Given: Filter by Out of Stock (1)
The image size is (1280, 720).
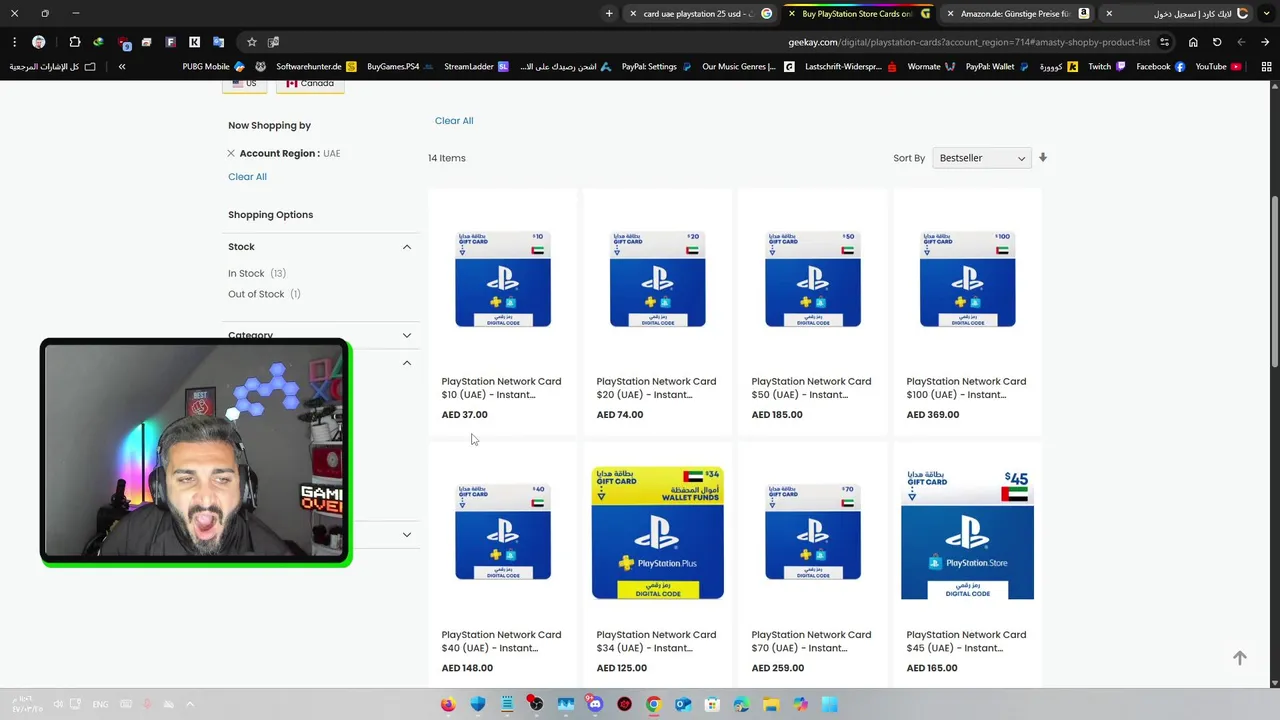Looking at the screenshot, I should (264, 294).
